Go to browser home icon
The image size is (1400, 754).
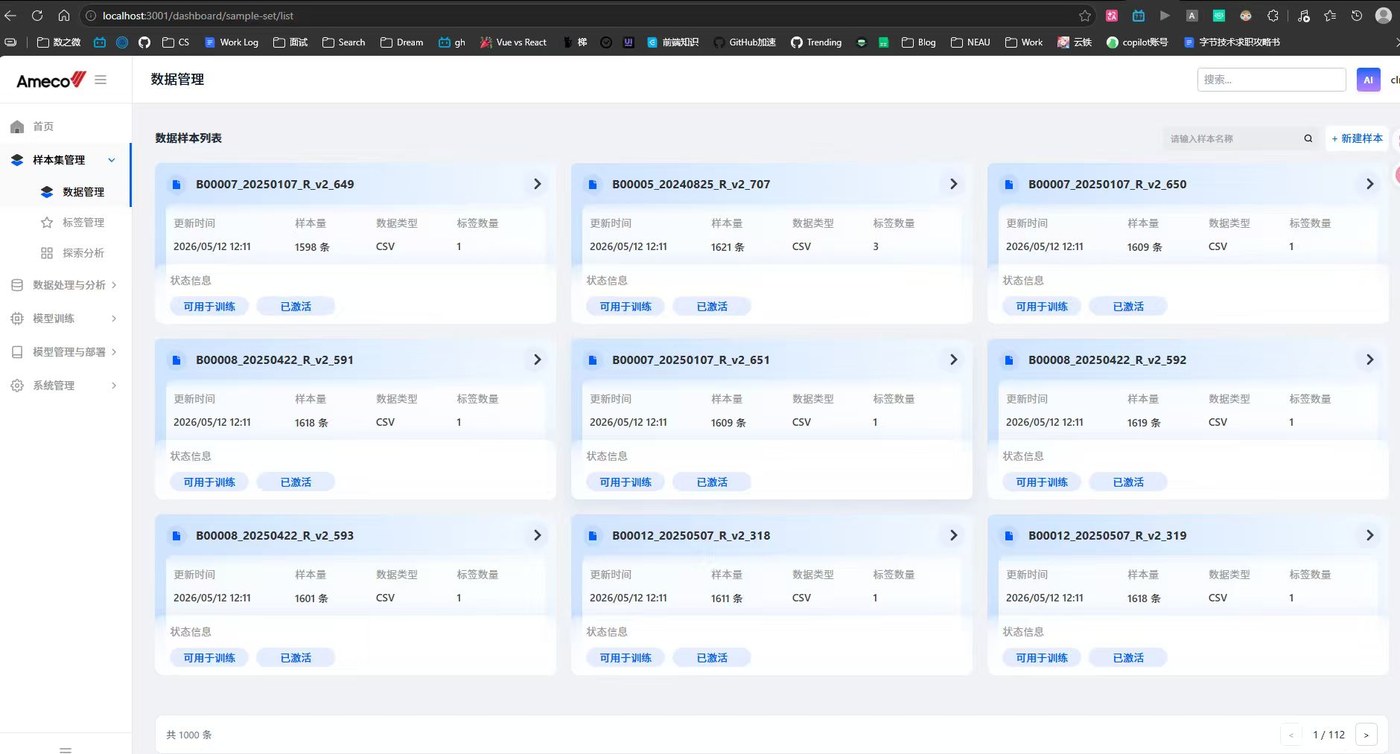tap(64, 16)
